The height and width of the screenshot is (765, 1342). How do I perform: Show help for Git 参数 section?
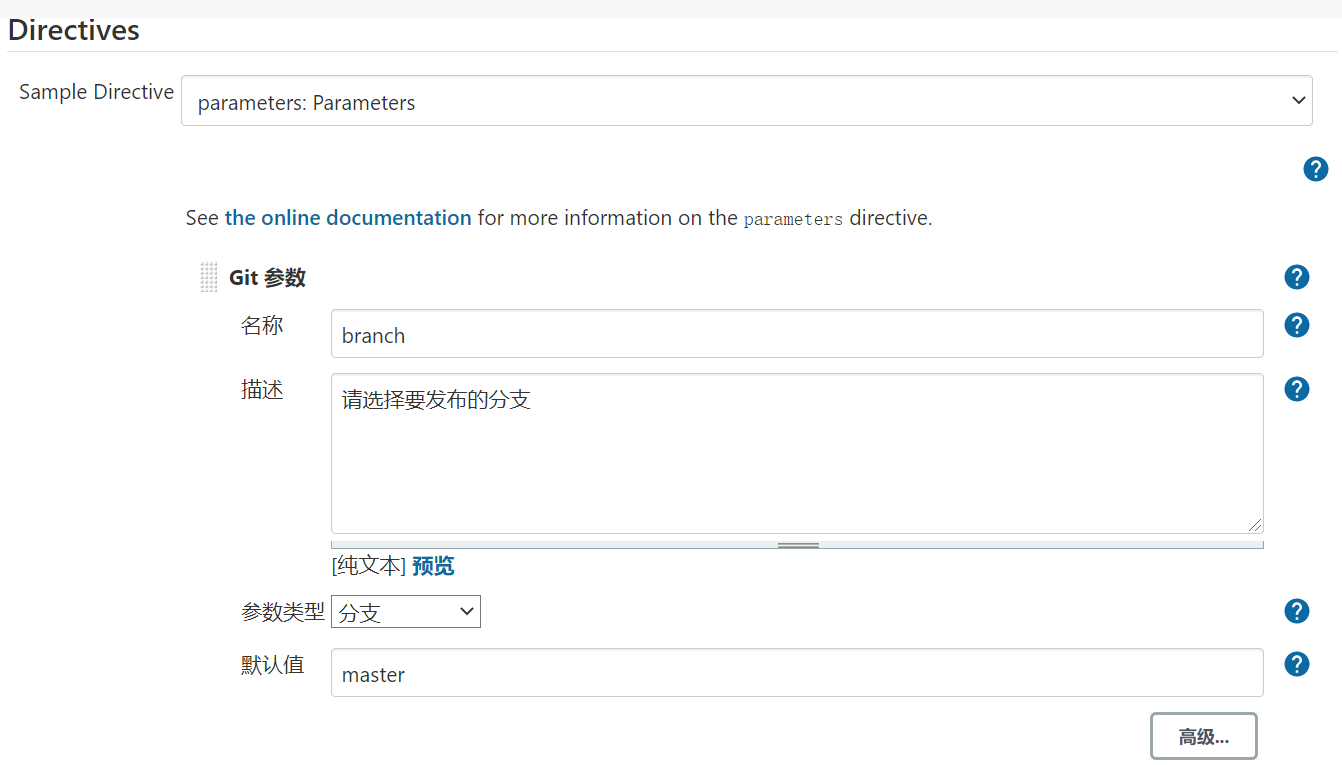click(x=1297, y=277)
